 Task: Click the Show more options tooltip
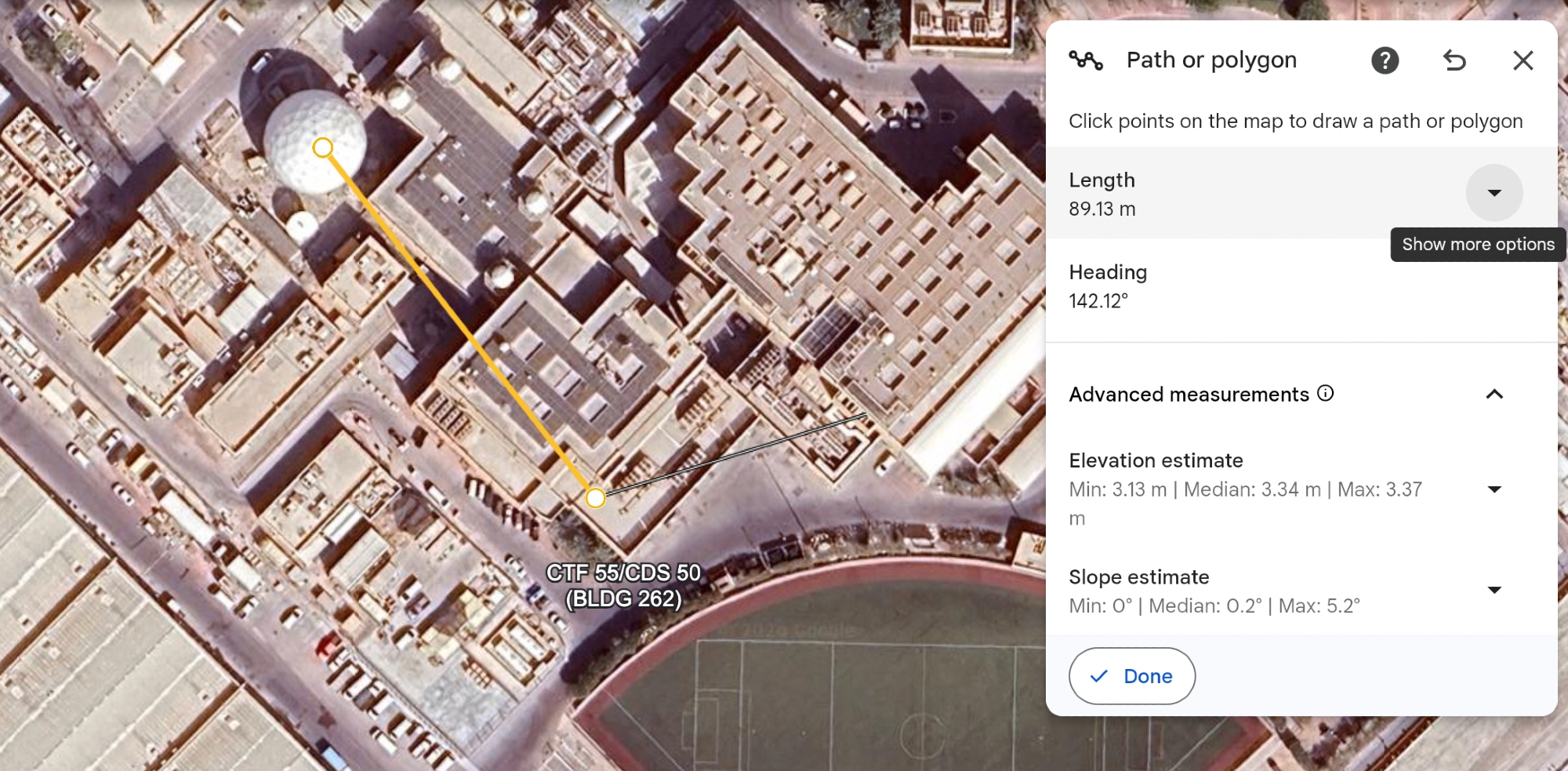click(x=1478, y=245)
